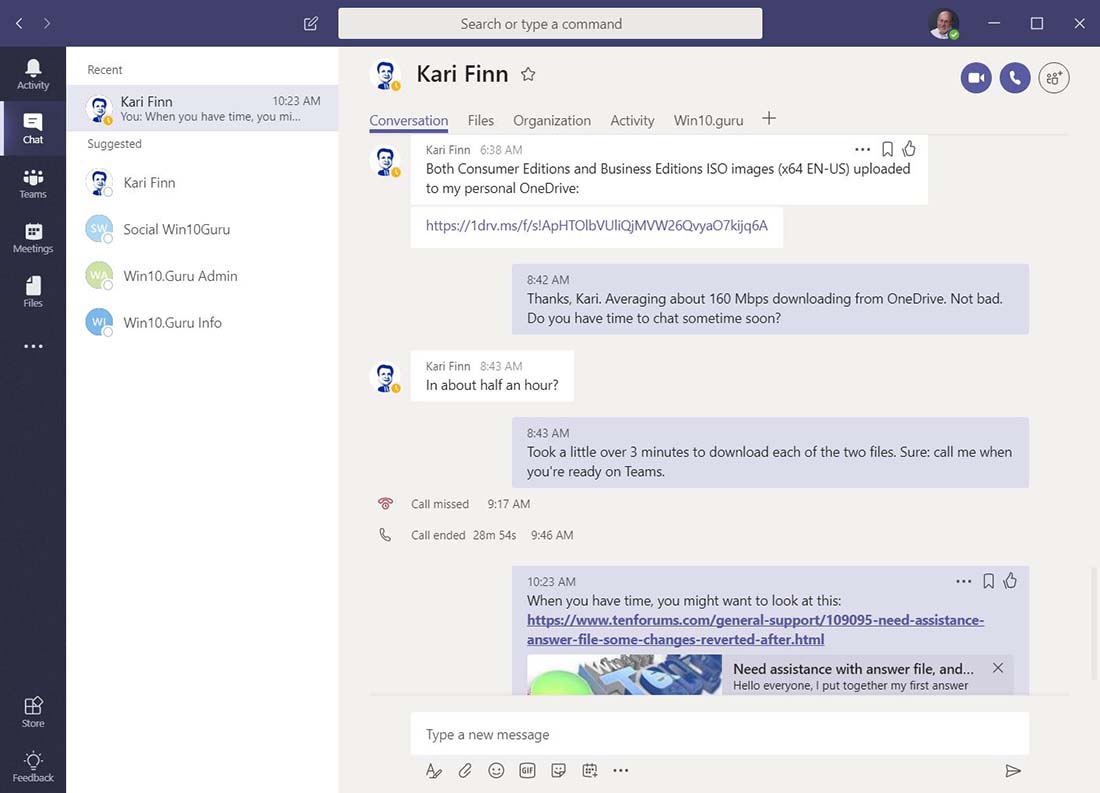This screenshot has width=1100, height=793.
Task: Open more messaging options in compose area
Action: click(620, 770)
